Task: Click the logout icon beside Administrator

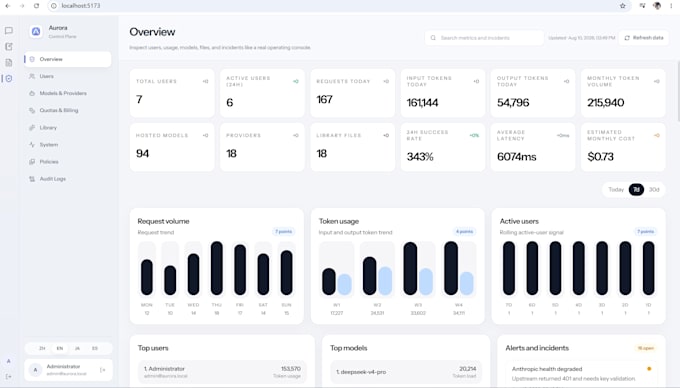Action: (103, 370)
